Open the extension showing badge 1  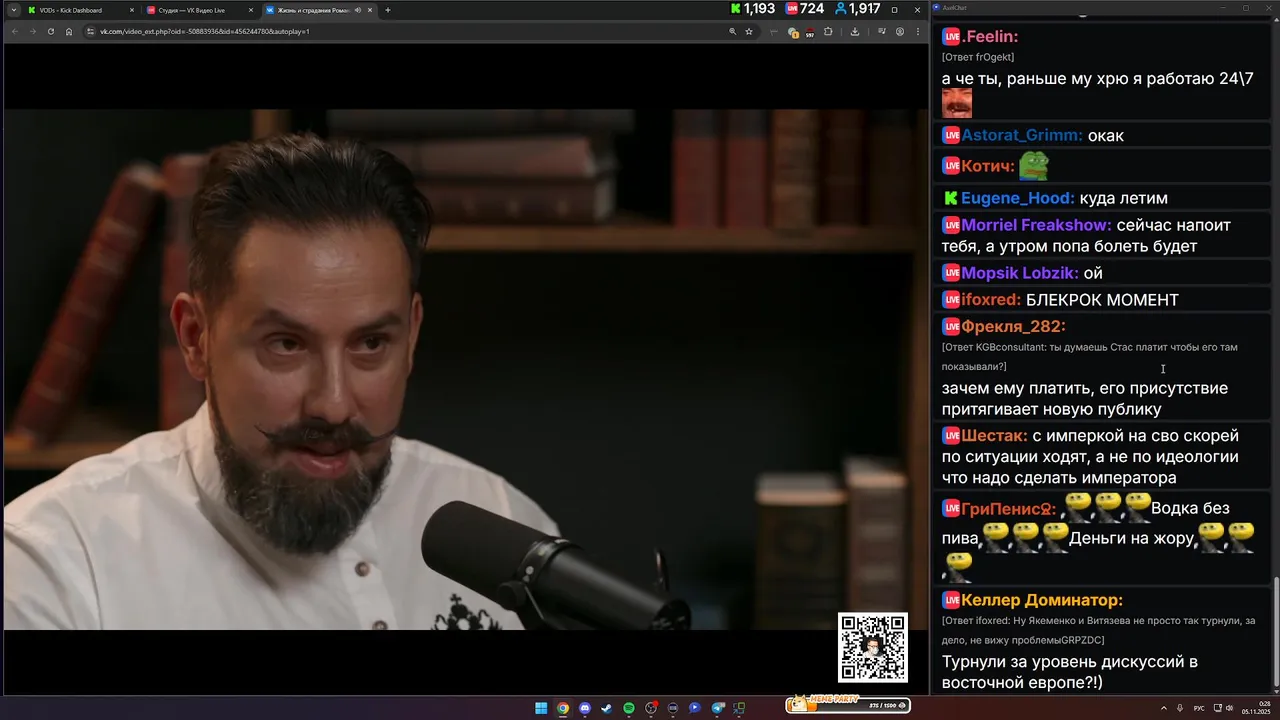[x=793, y=31]
